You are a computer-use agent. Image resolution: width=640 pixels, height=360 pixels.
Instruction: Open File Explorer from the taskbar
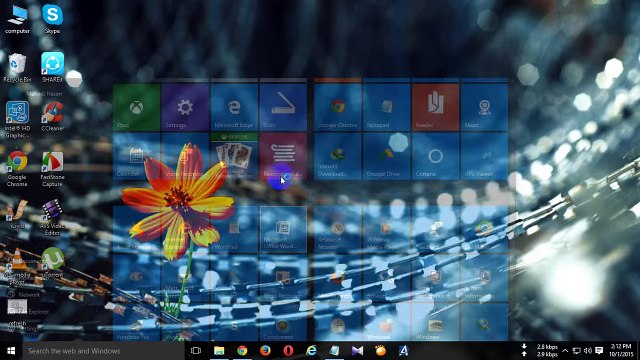(219, 351)
